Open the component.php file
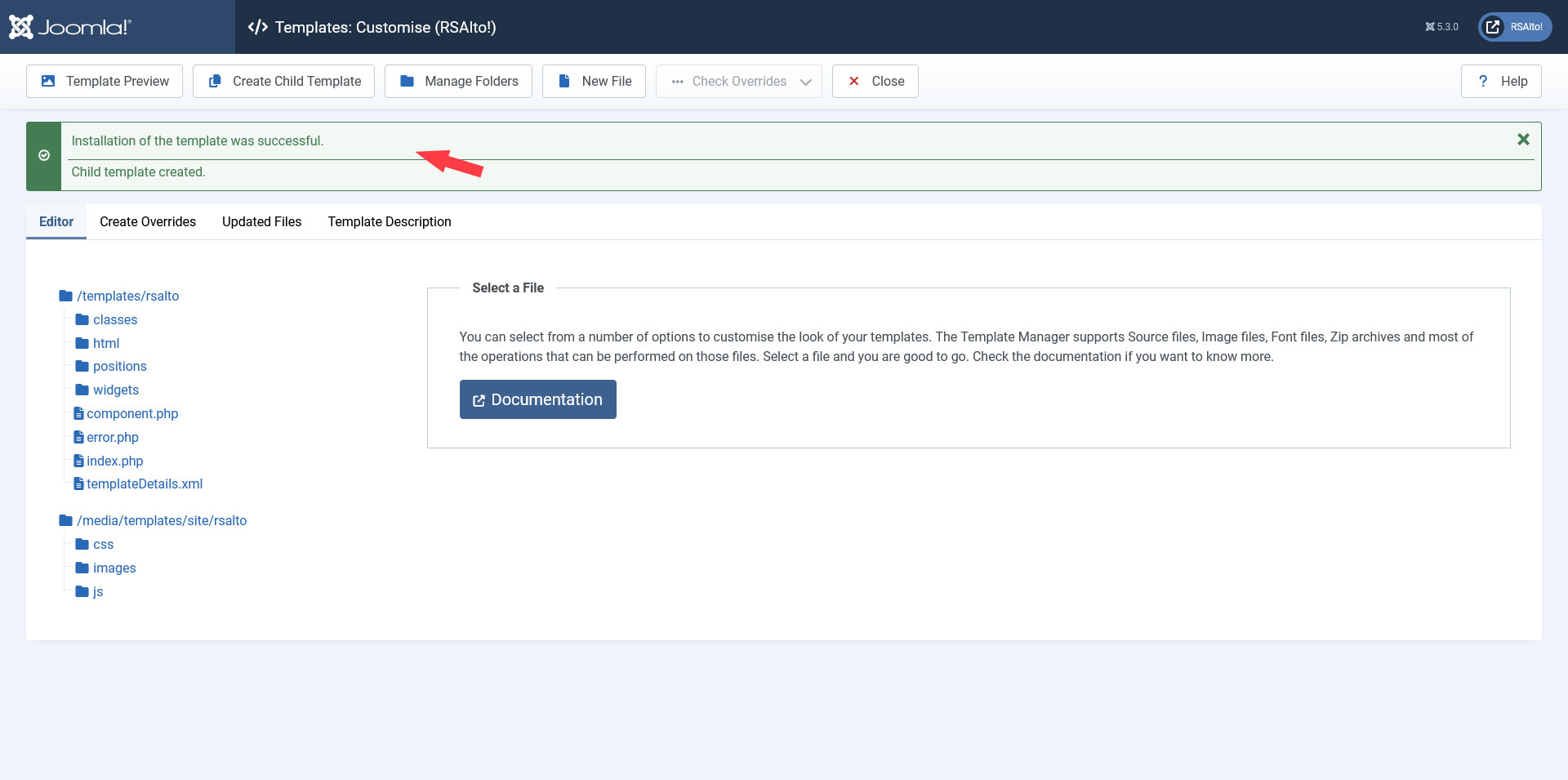 point(126,413)
